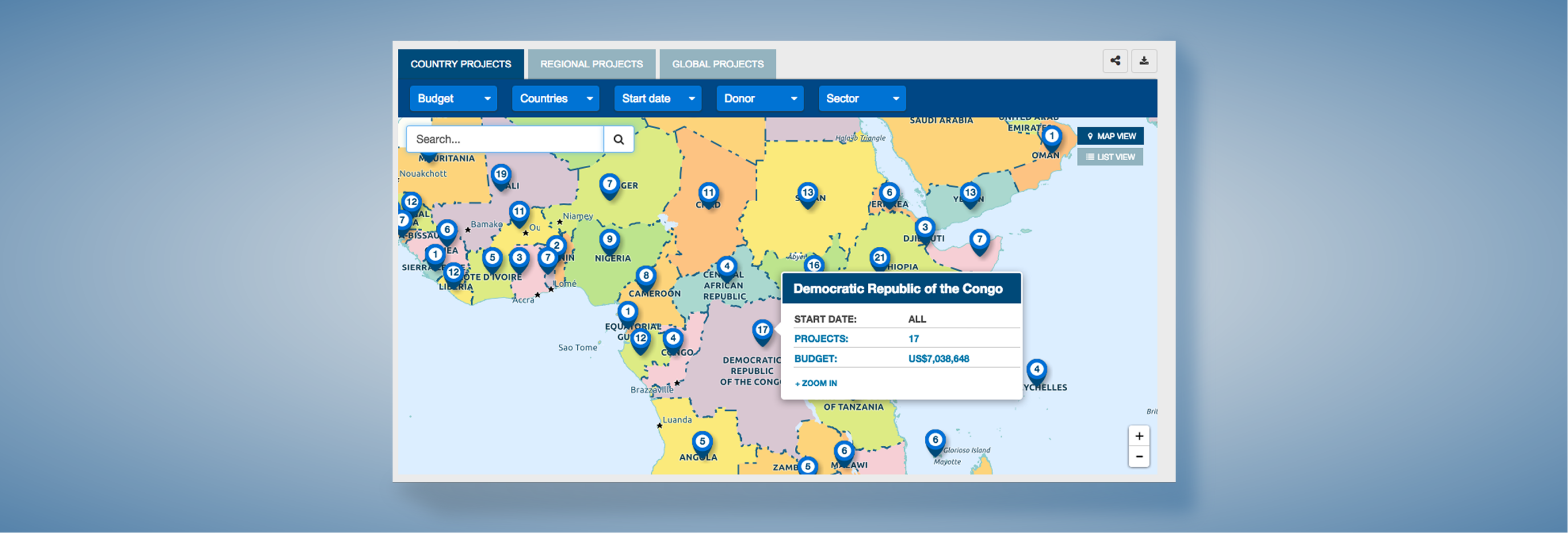Image resolution: width=1568 pixels, height=534 pixels.
Task: Select the Cameroon marker showing 8
Action: pyautogui.click(x=646, y=278)
